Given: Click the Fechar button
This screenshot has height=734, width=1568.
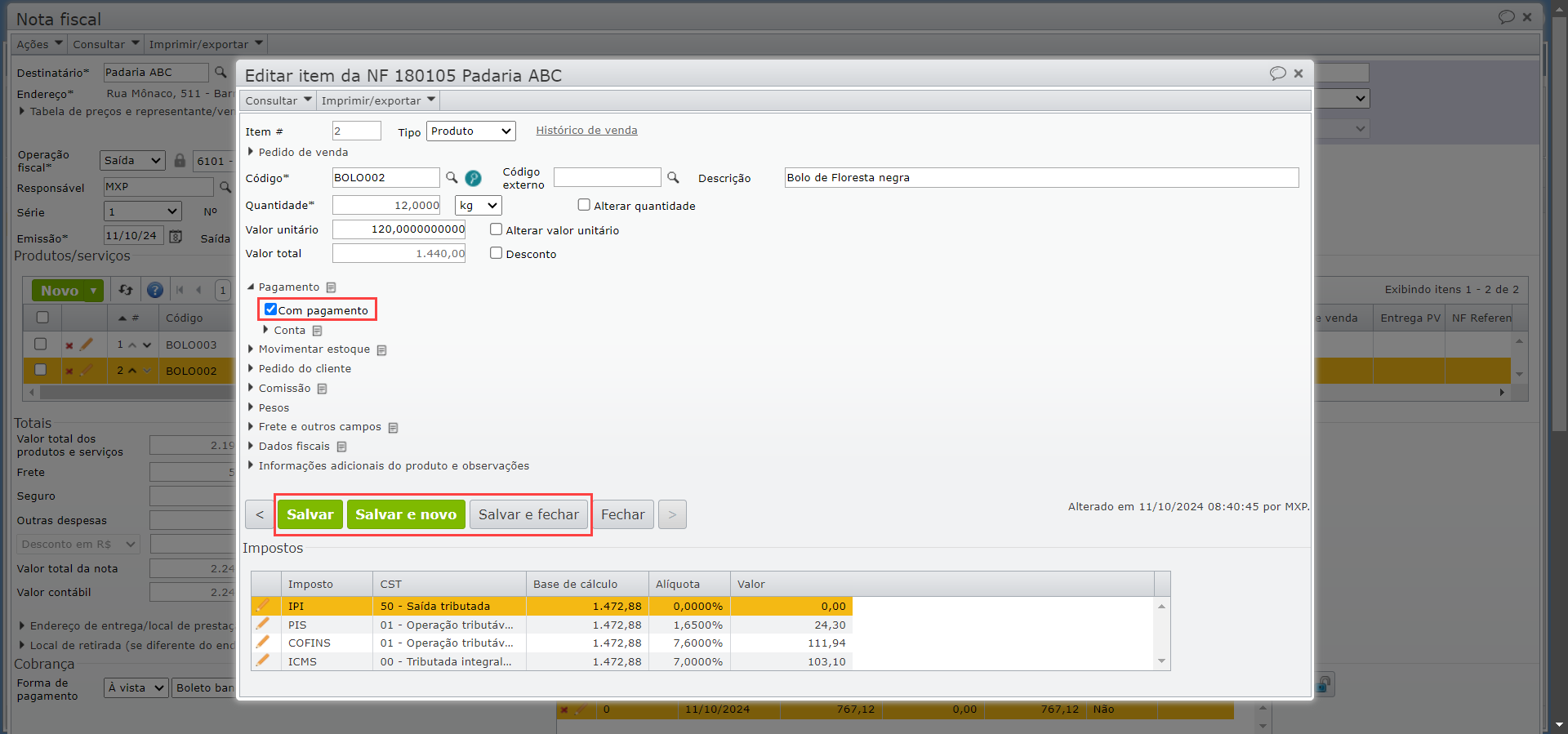Looking at the screenshot, I should click(623, 514).
